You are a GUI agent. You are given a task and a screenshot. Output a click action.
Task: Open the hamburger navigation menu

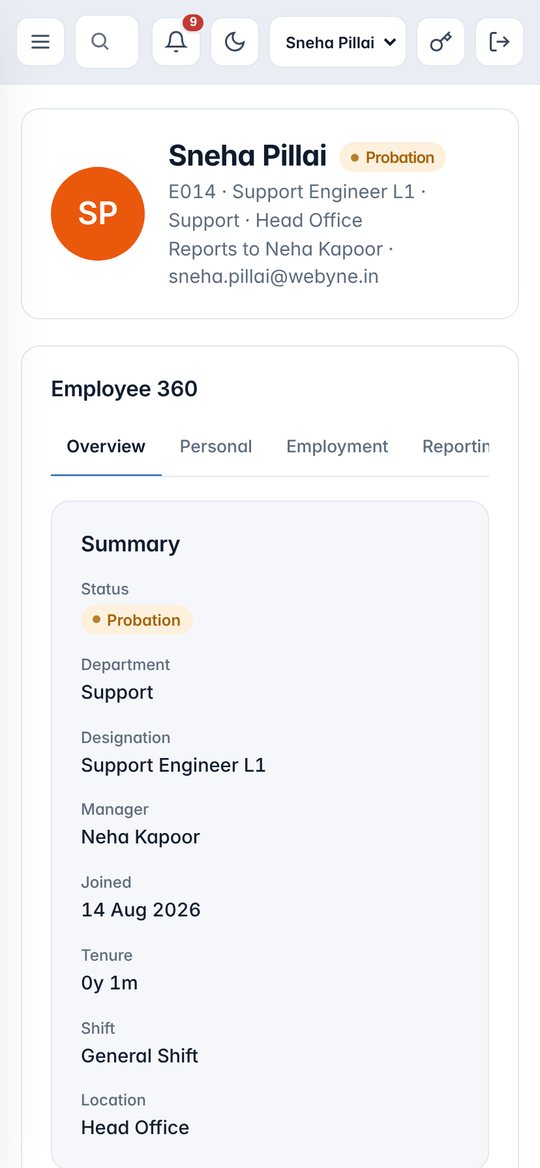point(40,42)
